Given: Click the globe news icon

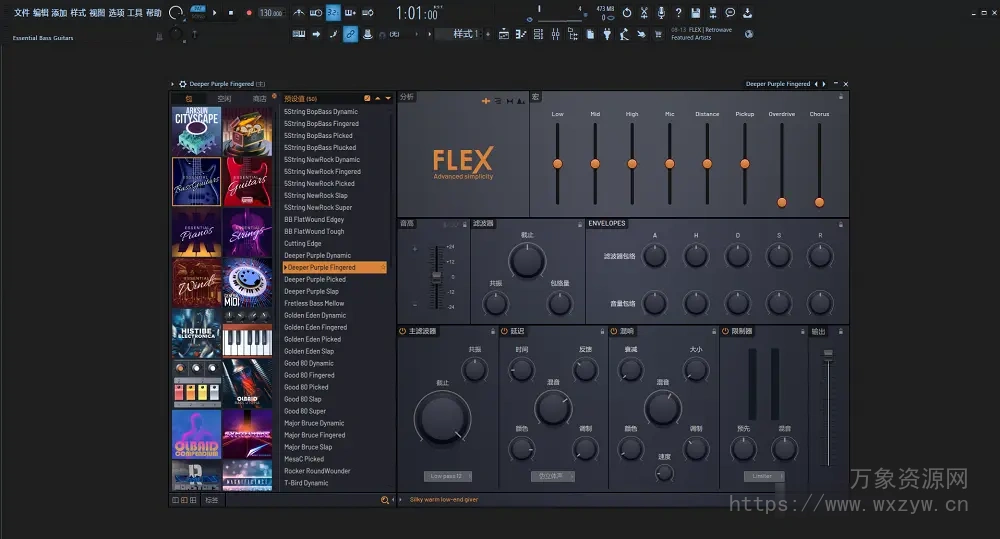Looking at the screenshot, I should (749, 34).
